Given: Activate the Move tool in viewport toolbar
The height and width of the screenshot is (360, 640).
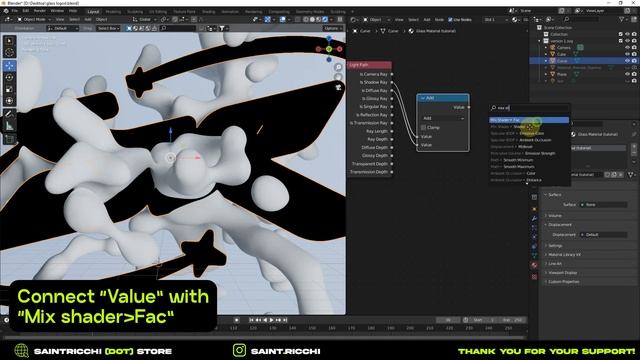Looking at the screenshot, I should [x=9, y=65].
